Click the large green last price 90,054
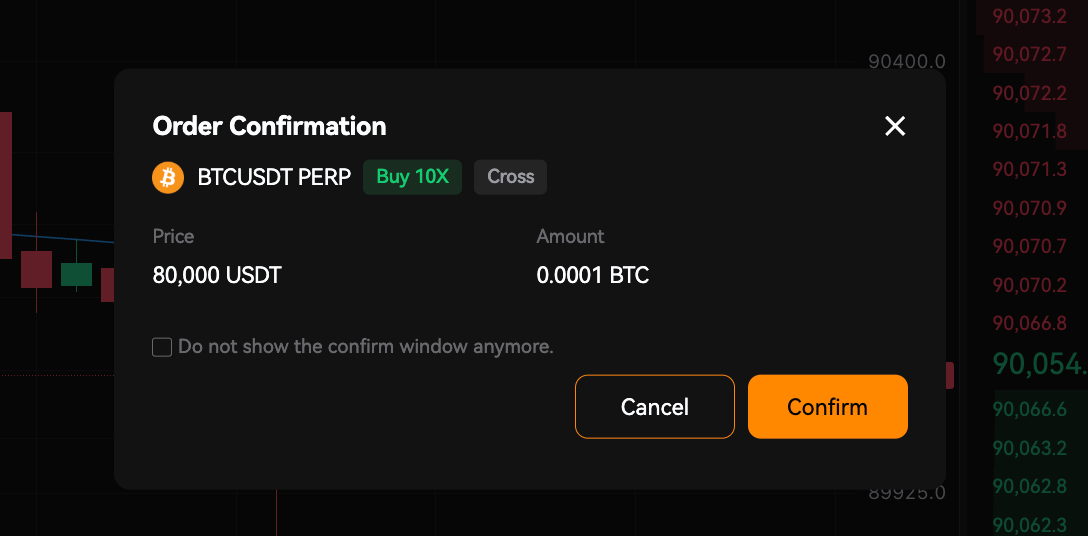The image size is (1088, 536). point(1039,364)
